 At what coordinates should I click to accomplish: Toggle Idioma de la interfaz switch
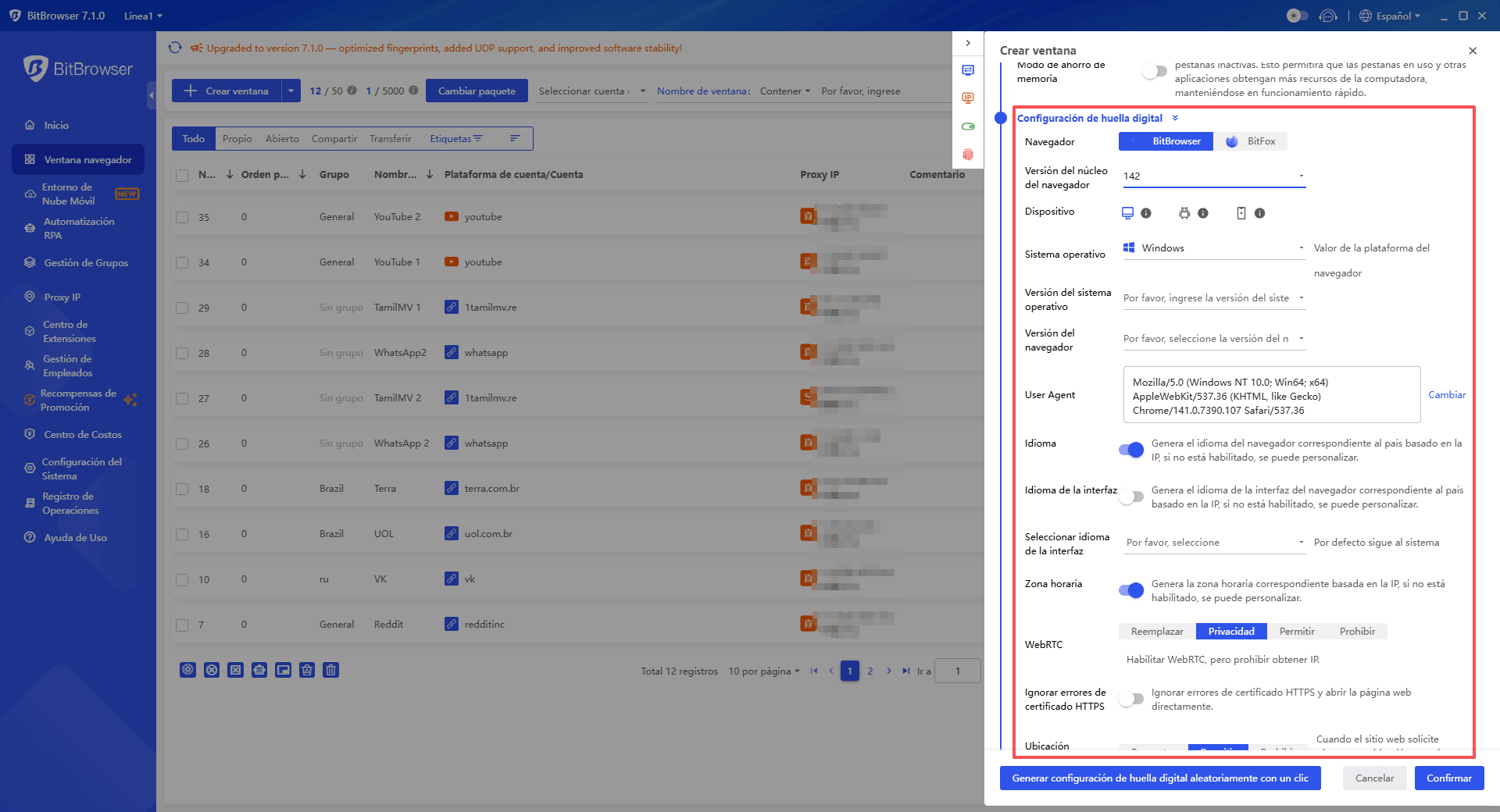[1131, 497]
